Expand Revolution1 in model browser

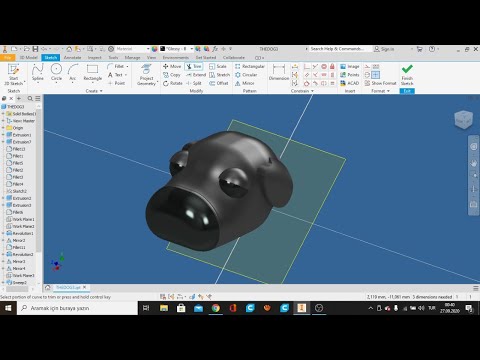point(3,233)
